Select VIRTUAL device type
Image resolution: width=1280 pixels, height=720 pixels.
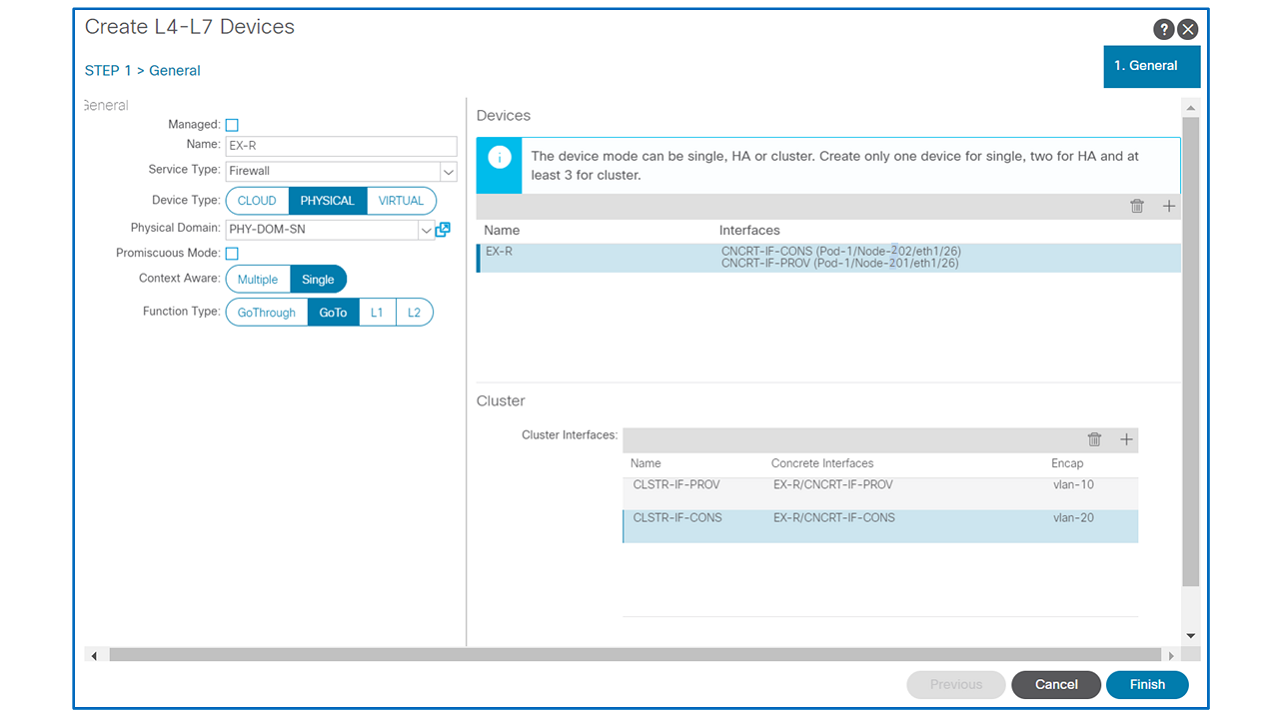[x=401, y=201]
